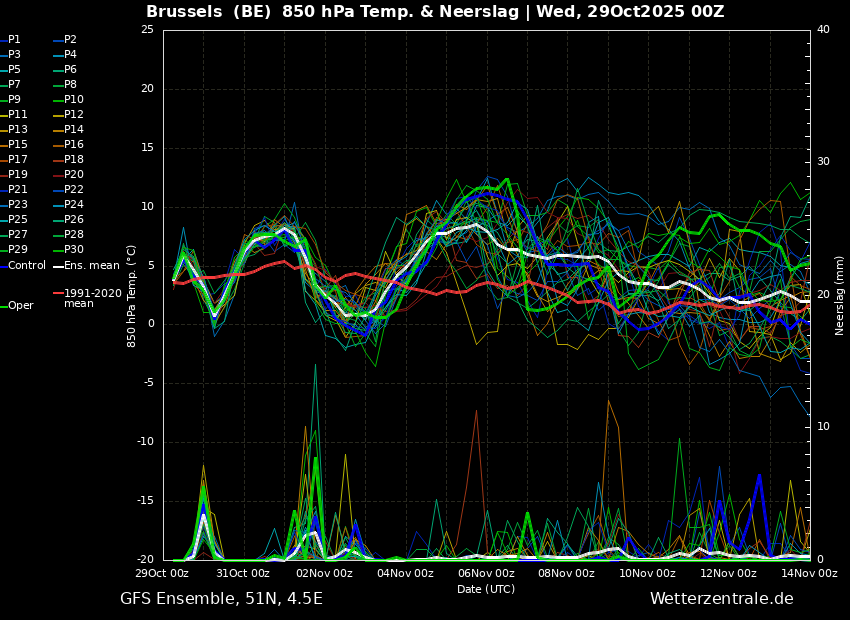
Task: Select the P22 legend entry
Action: [x=74, y=189]
